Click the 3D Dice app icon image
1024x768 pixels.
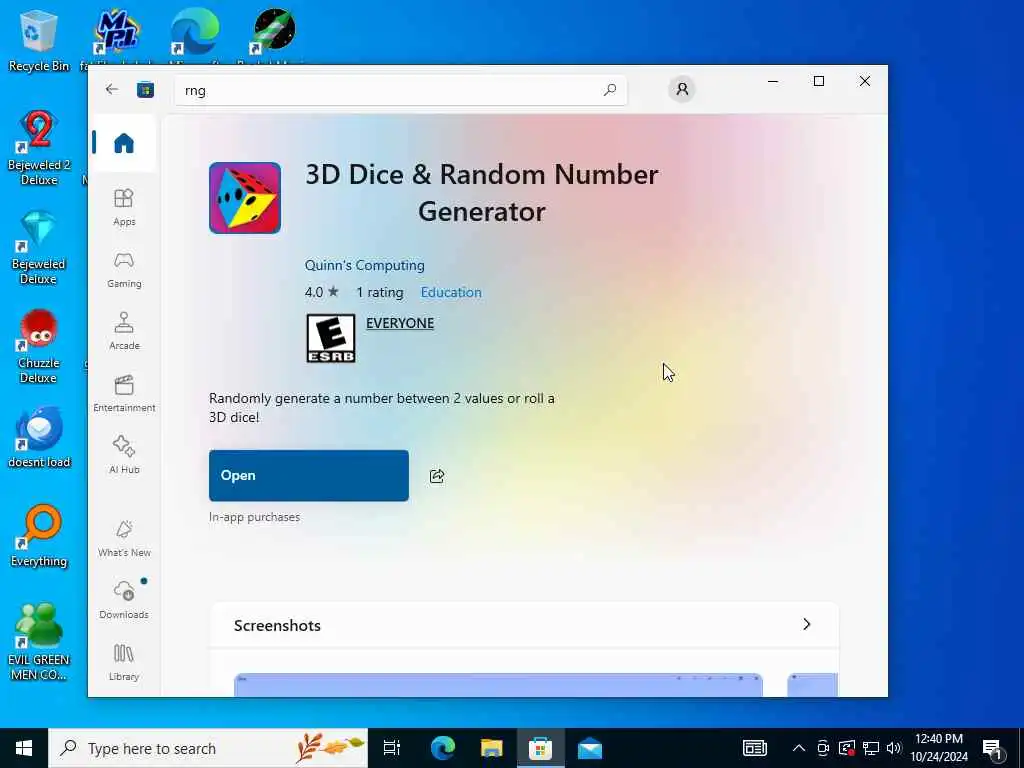pos(245,198)
